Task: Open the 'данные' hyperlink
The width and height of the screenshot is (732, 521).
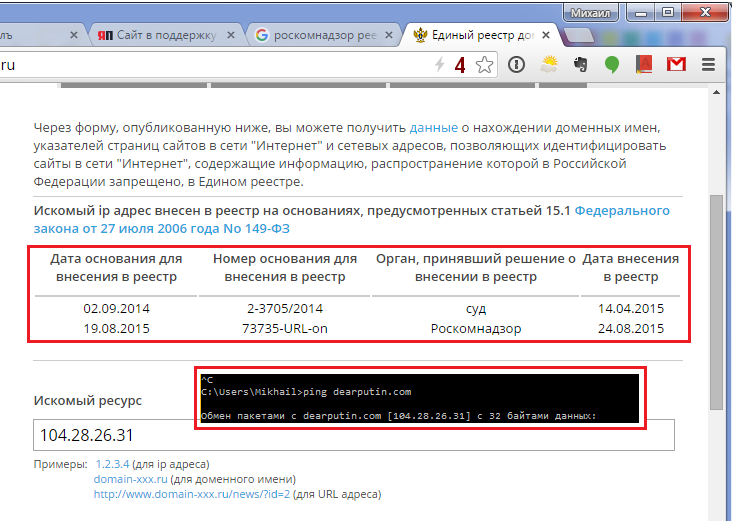Action: (x=434, y=127)
